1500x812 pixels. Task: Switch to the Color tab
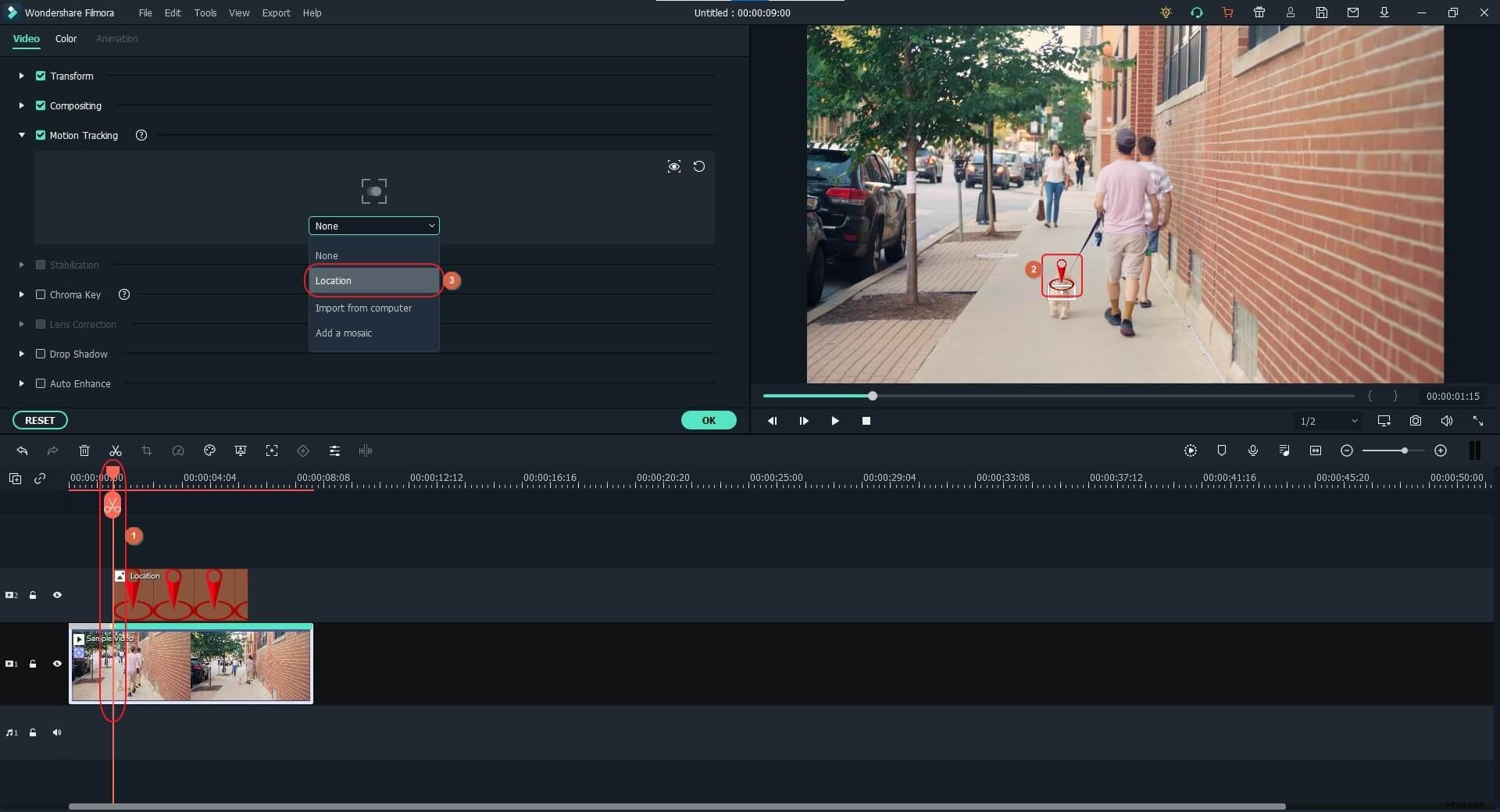pos(66,39)
